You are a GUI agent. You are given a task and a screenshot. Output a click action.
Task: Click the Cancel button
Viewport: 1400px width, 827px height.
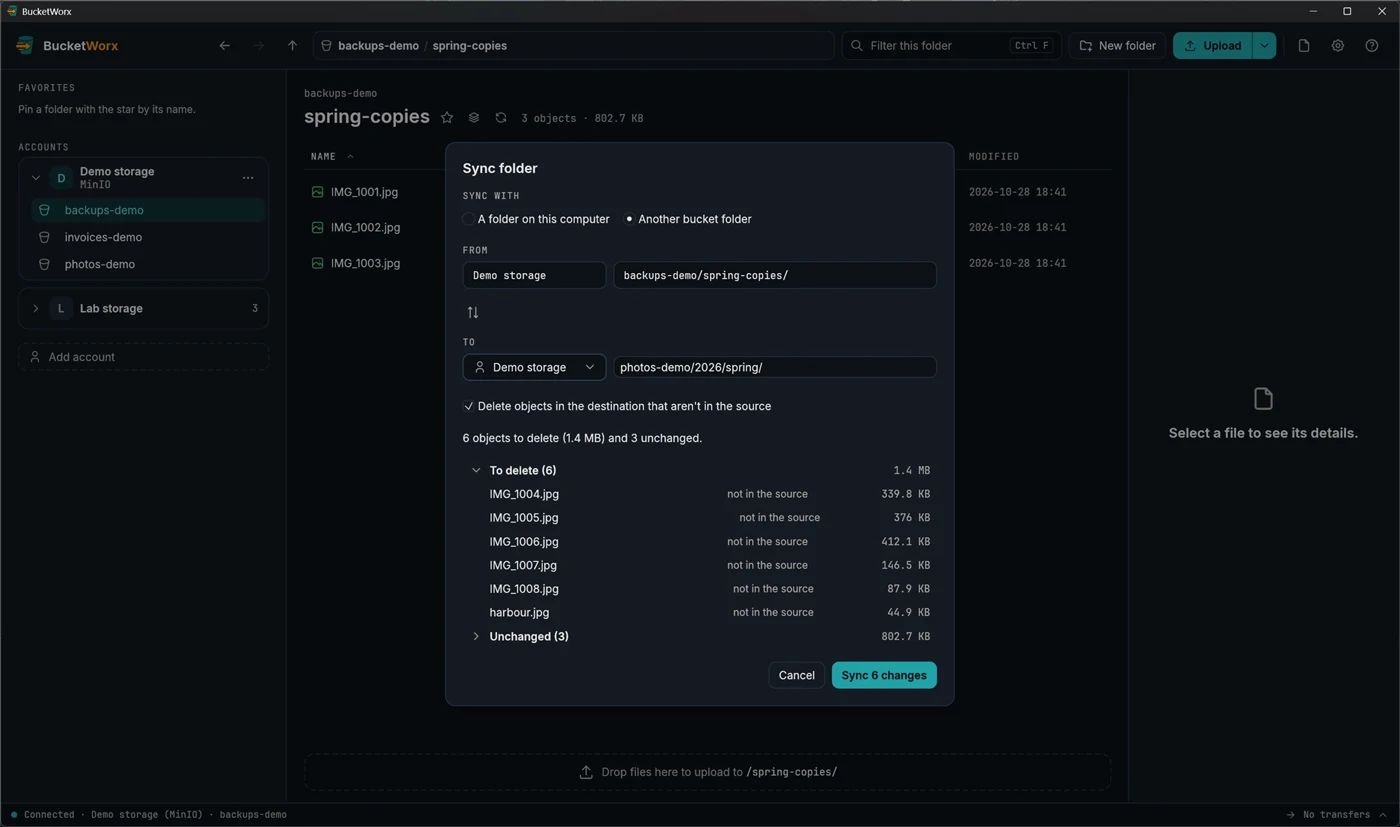pos(797,675)
